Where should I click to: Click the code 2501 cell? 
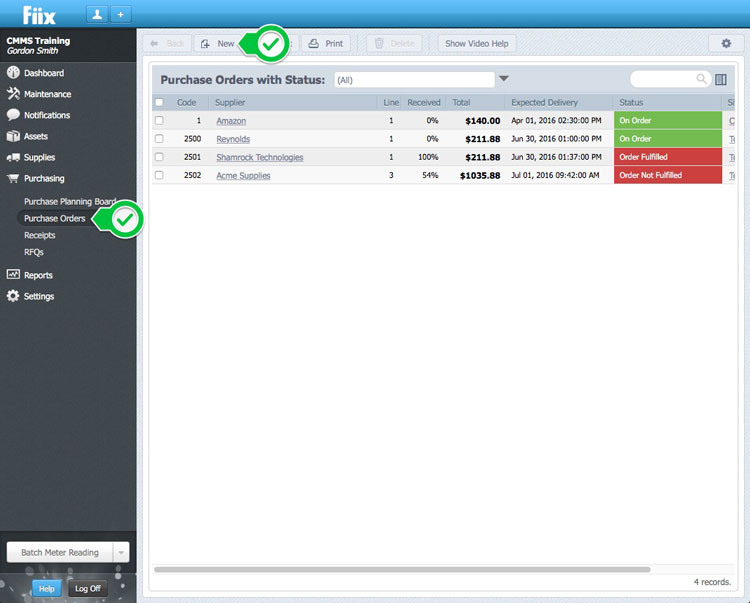pyautogui.click(x=192, y=157)
